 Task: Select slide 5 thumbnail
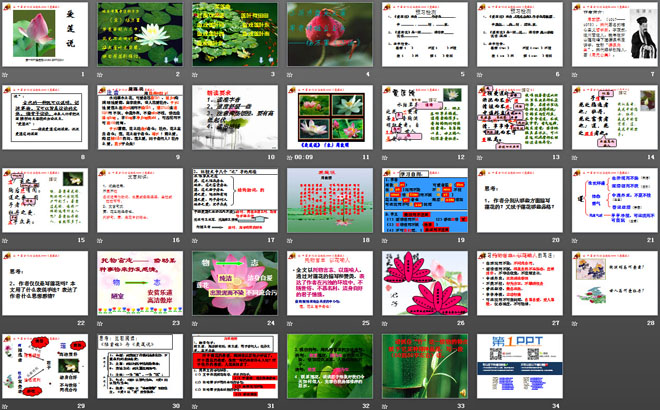pyautogui.click(x=425, y=35)
